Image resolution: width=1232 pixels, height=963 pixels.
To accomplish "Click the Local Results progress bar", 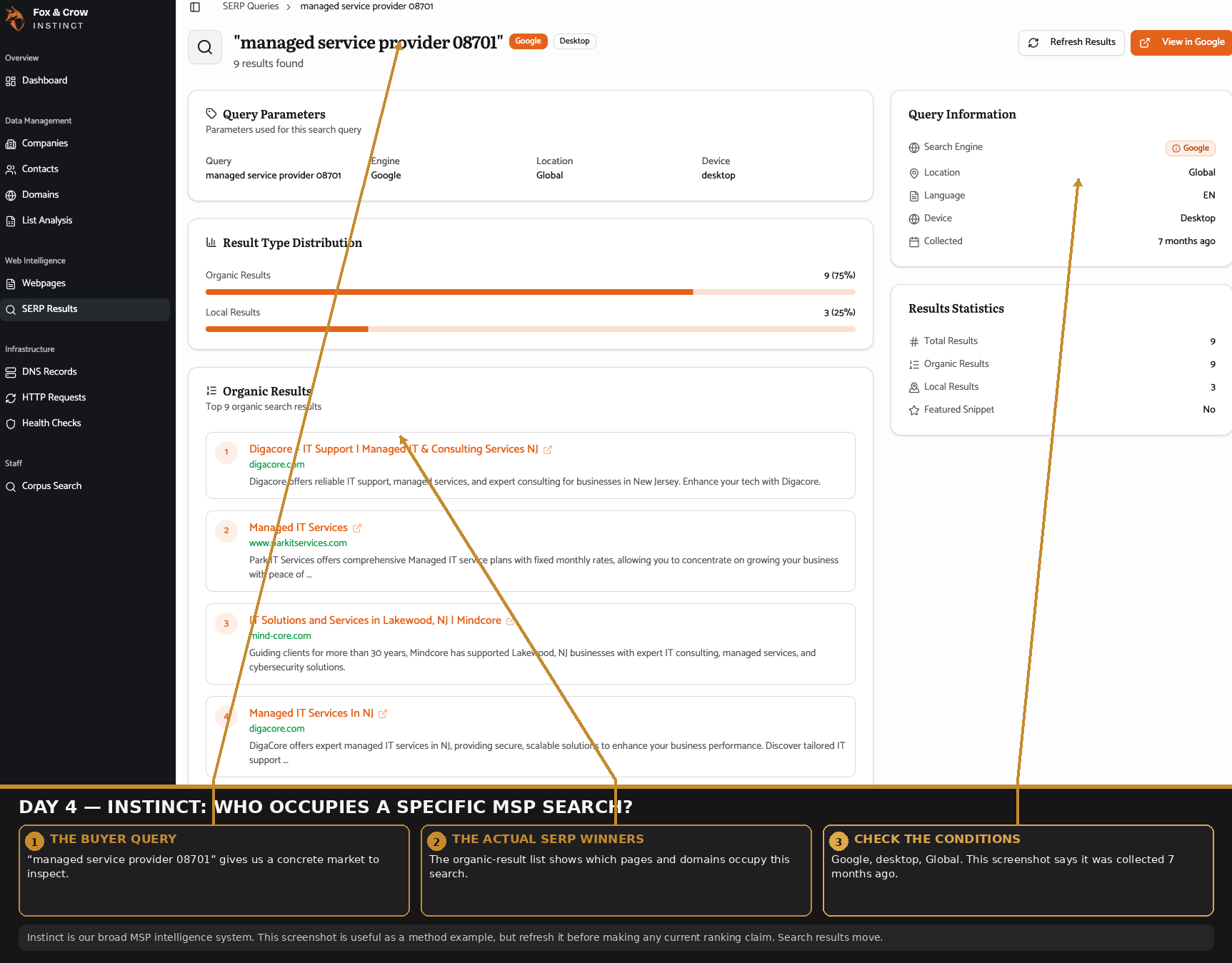I will point(531,329).
